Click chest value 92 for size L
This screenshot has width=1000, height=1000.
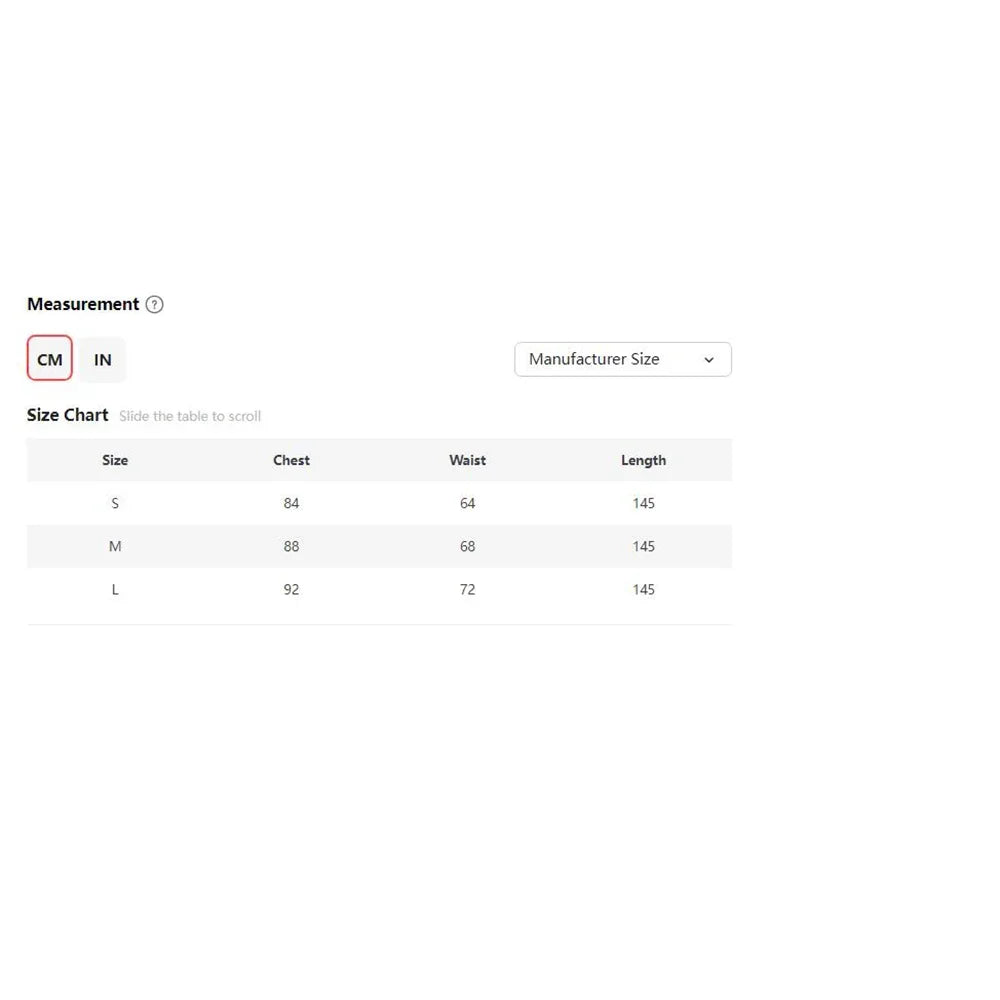point(291,590)
